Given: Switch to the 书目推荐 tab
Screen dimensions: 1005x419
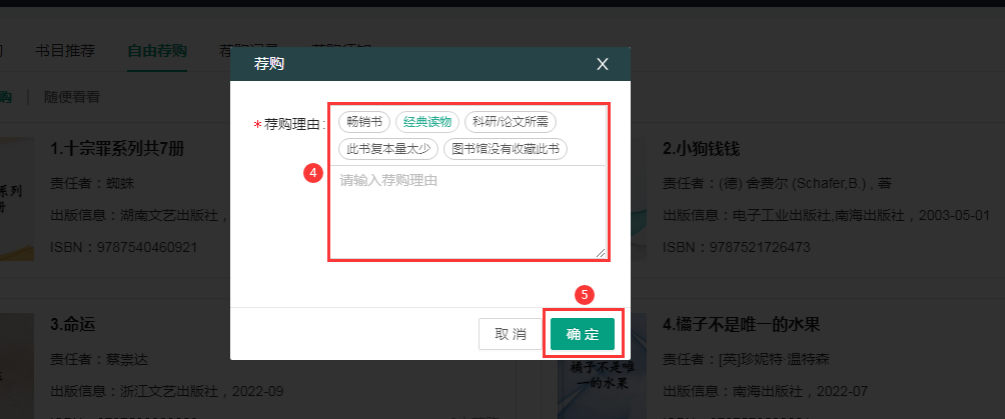Looking at the screenshot, I should 65,51.
